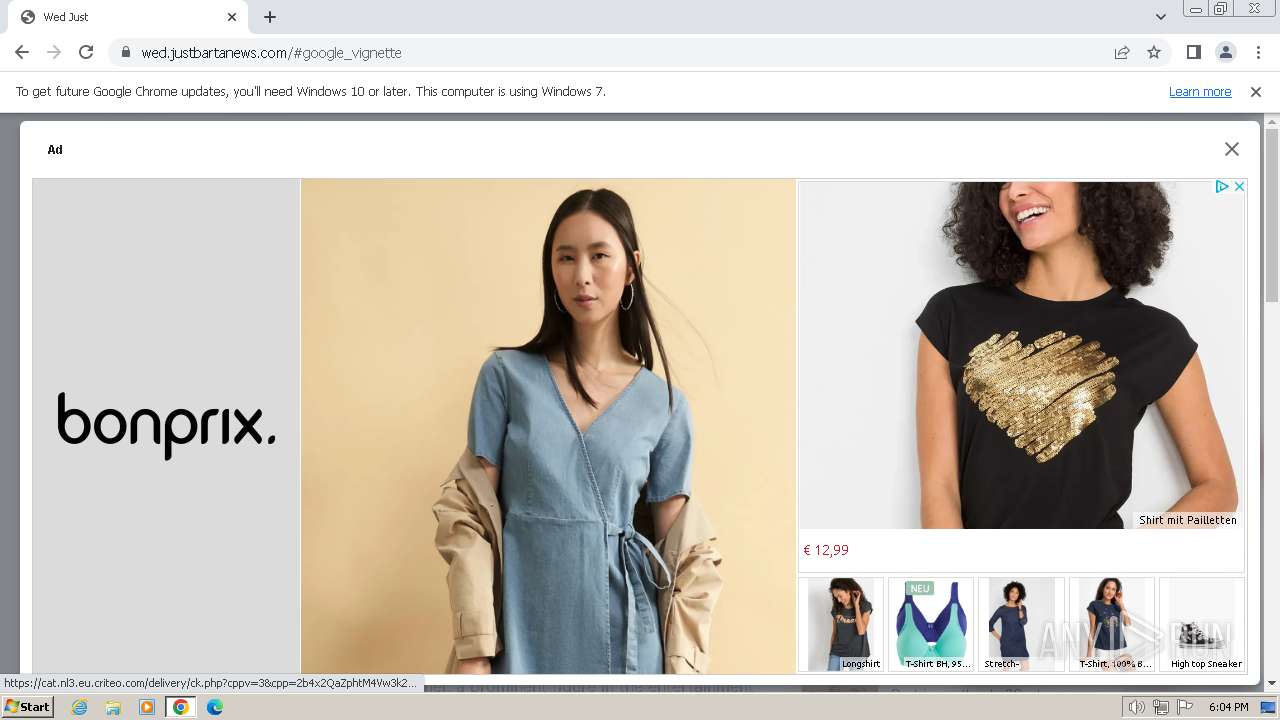This screenshot has height=720, width=1280.
Task: Select Stretch dress product thumbnail
Action: (1021, 624)
